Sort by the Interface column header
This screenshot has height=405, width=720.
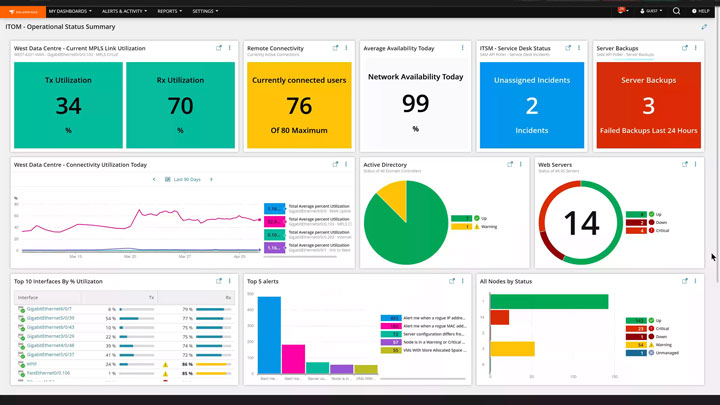click(x=28, y=298)
